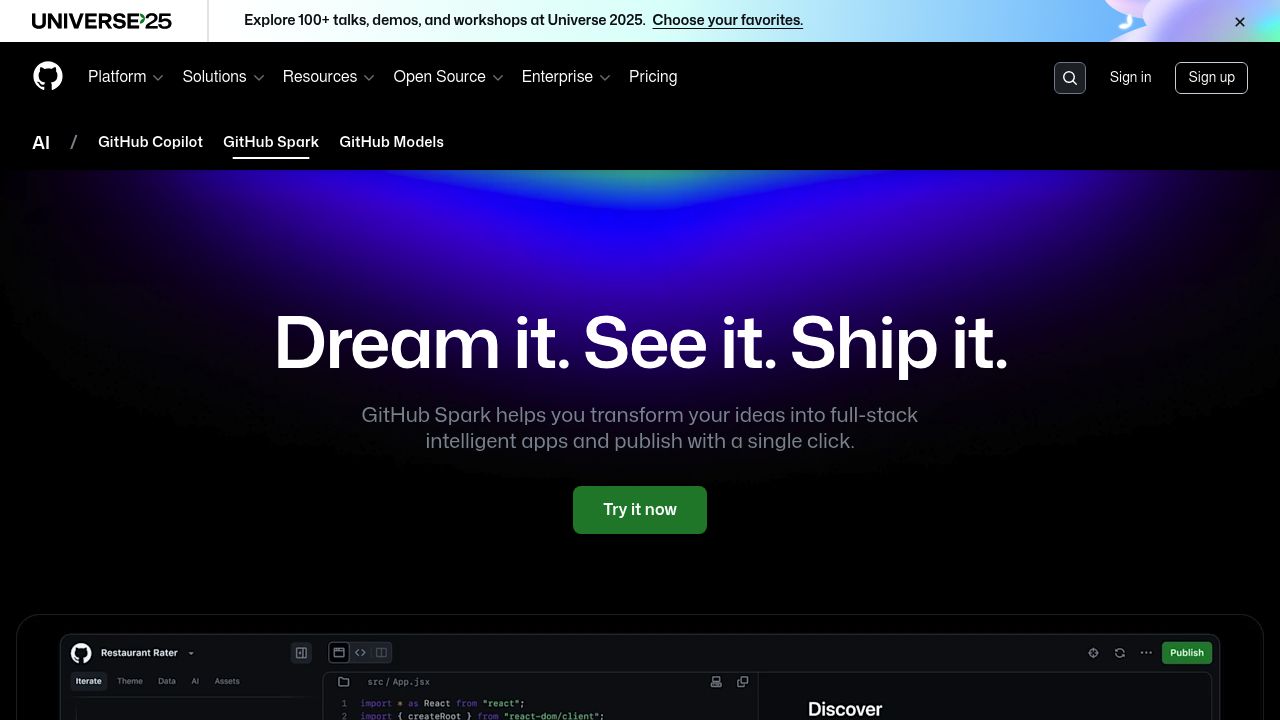Select the GitHub Models nav item
Viewport: 1280px width, 720px height.
(391, 143)
